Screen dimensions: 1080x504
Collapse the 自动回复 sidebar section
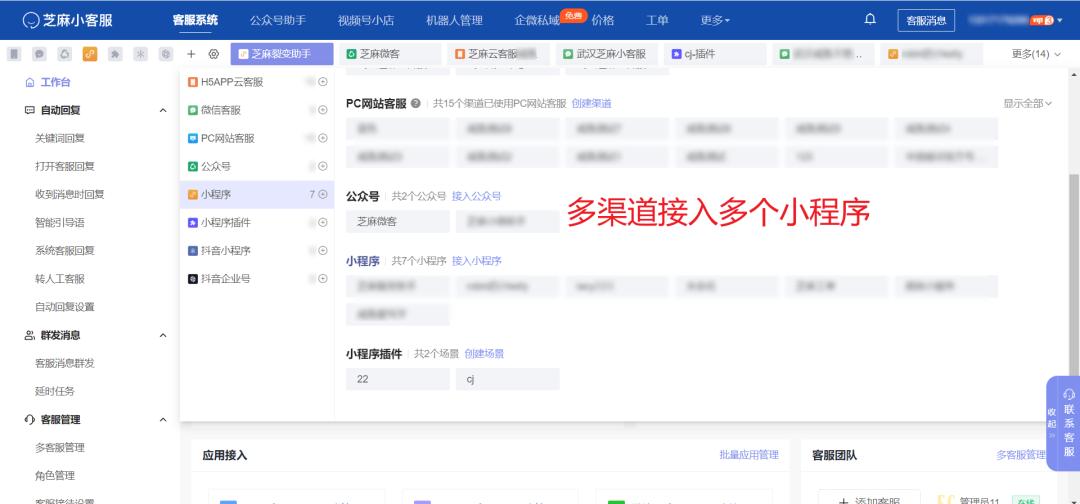(163, 110)
